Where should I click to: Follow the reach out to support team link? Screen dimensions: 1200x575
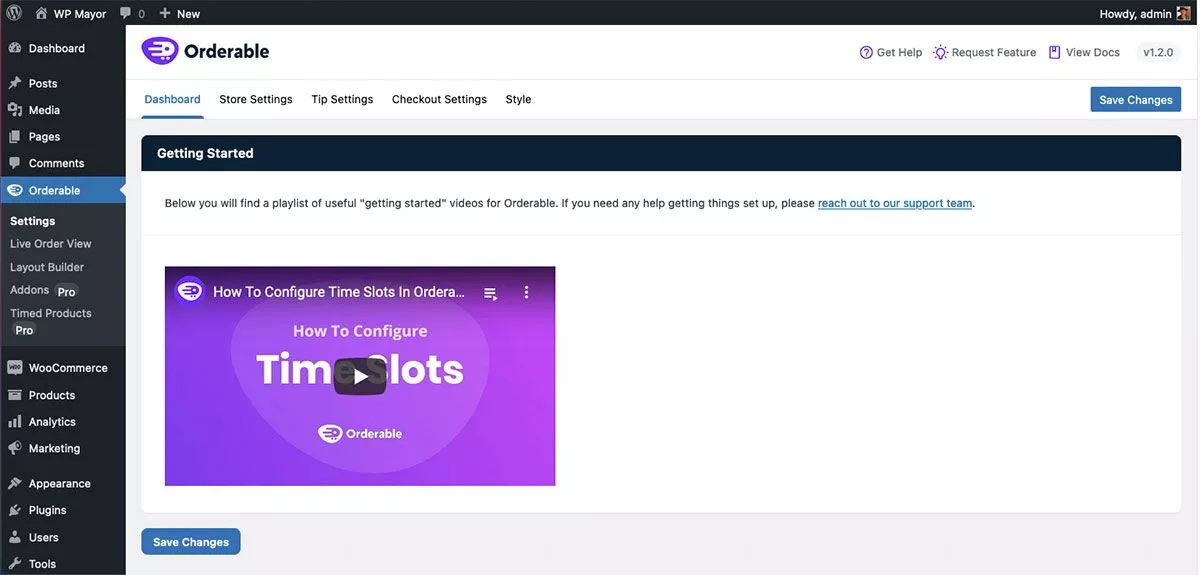(x=895, y=203)
